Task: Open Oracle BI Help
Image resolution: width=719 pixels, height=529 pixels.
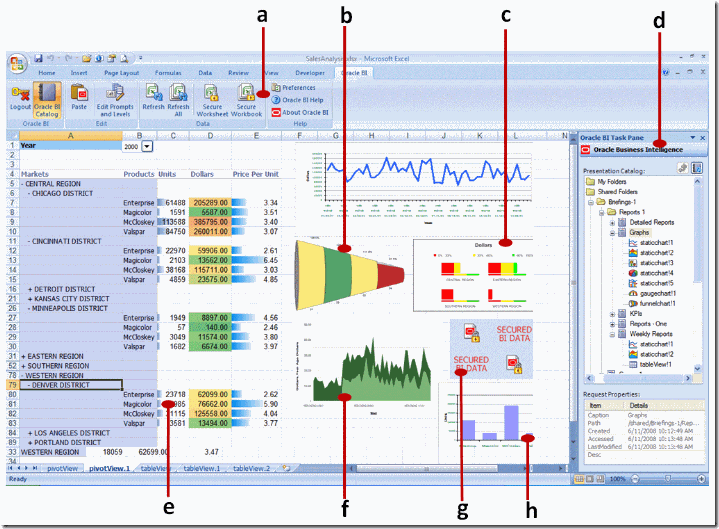Action: tap(297, 100)
